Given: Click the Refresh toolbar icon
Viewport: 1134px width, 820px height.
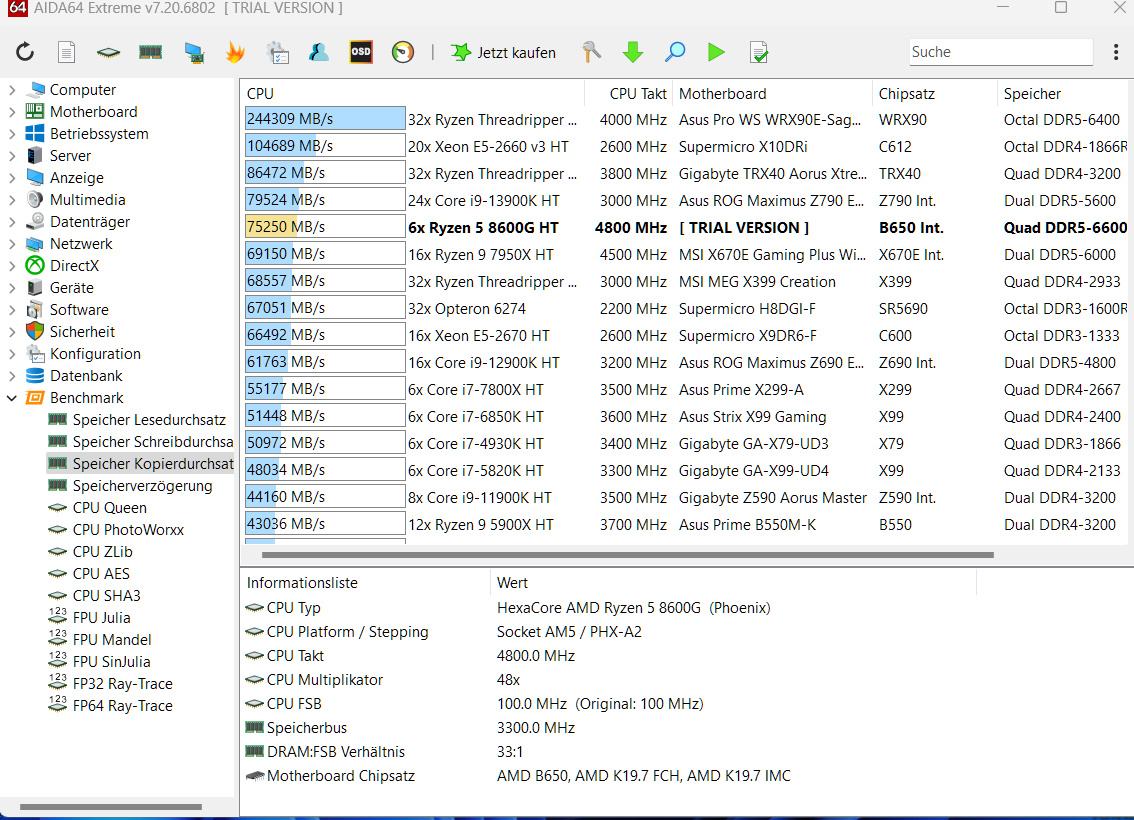Looking at the screenshot, I should point(25,52).
